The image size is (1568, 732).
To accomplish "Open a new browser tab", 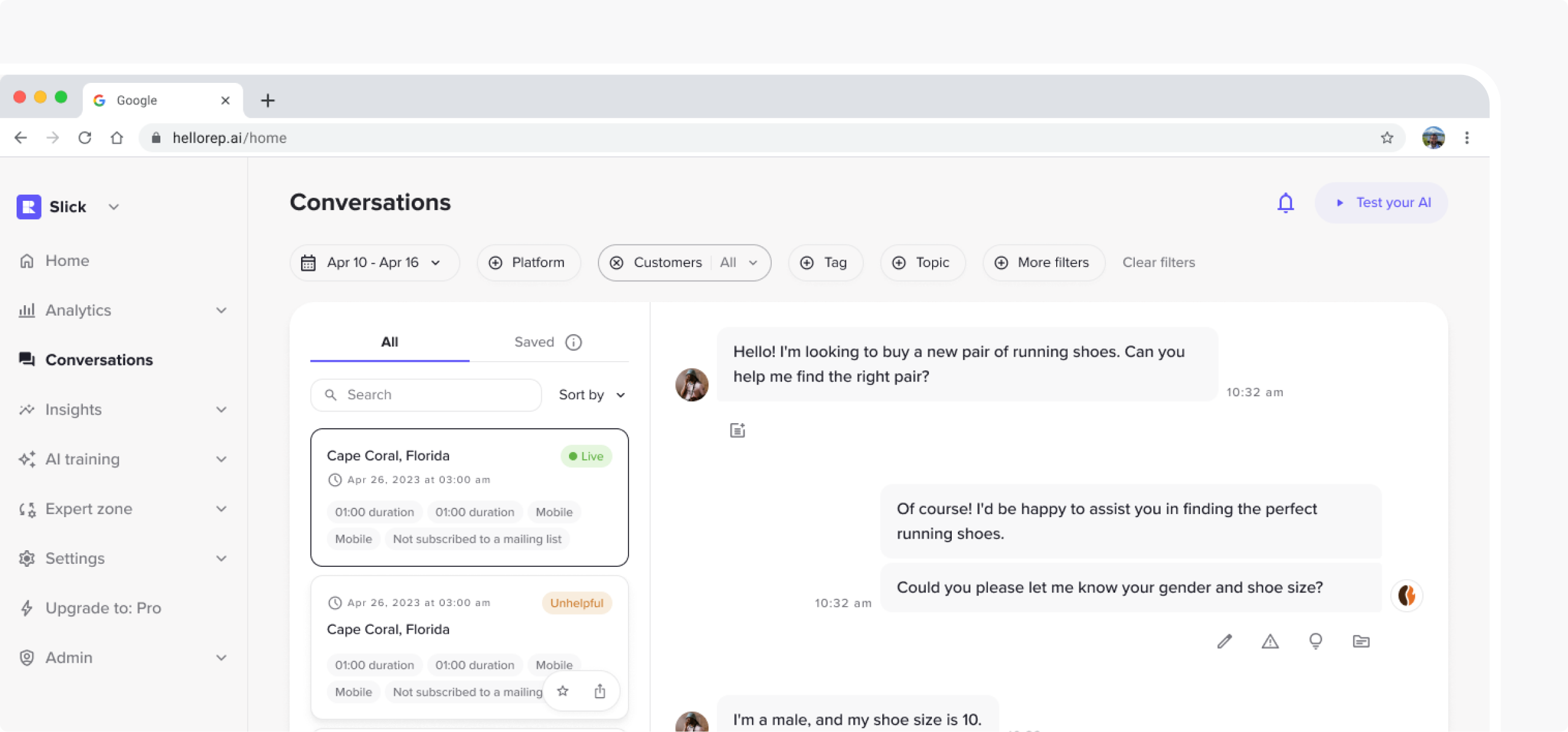I will point(267,100).
